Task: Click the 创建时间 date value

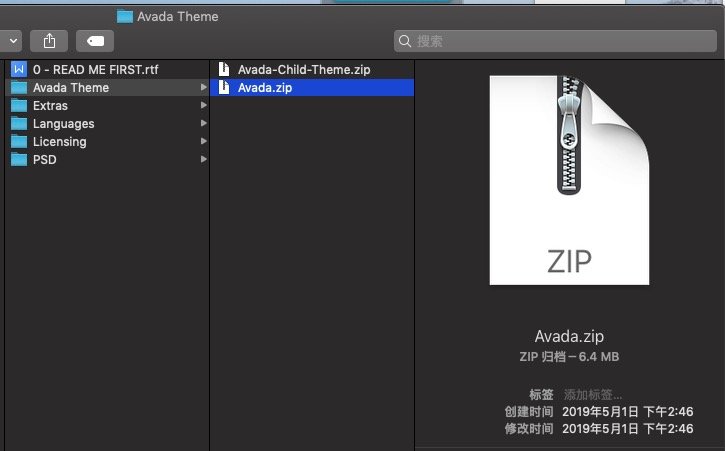Action: [627, 412]
